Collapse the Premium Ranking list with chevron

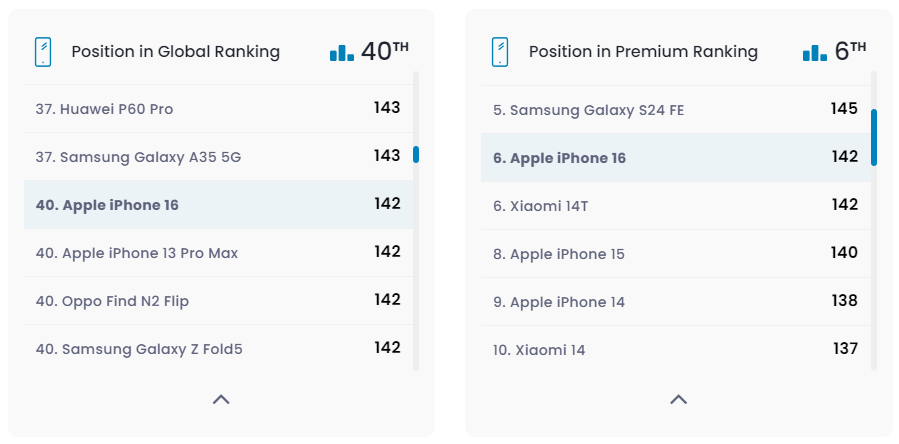tap(678, 399)
